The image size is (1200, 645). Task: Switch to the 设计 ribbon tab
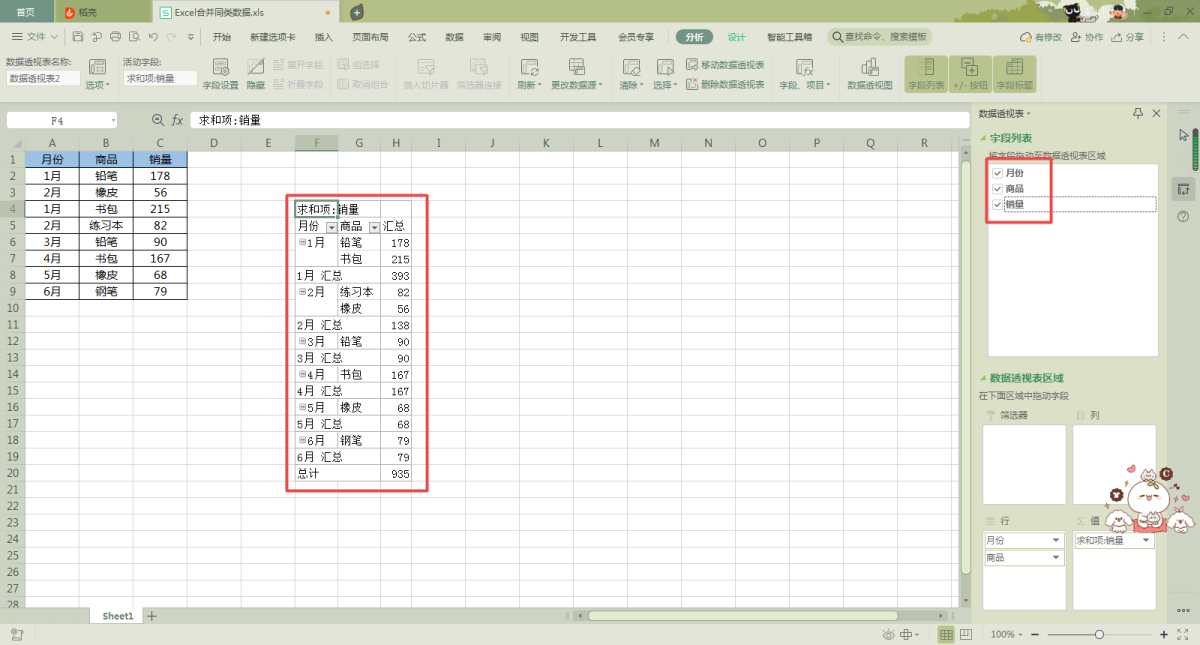[x=736, y=37]
